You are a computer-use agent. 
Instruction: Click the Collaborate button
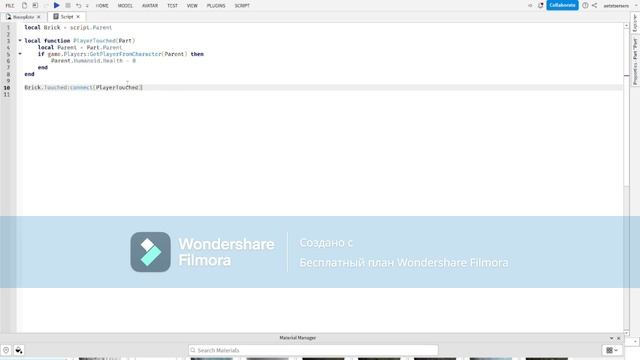562,5
